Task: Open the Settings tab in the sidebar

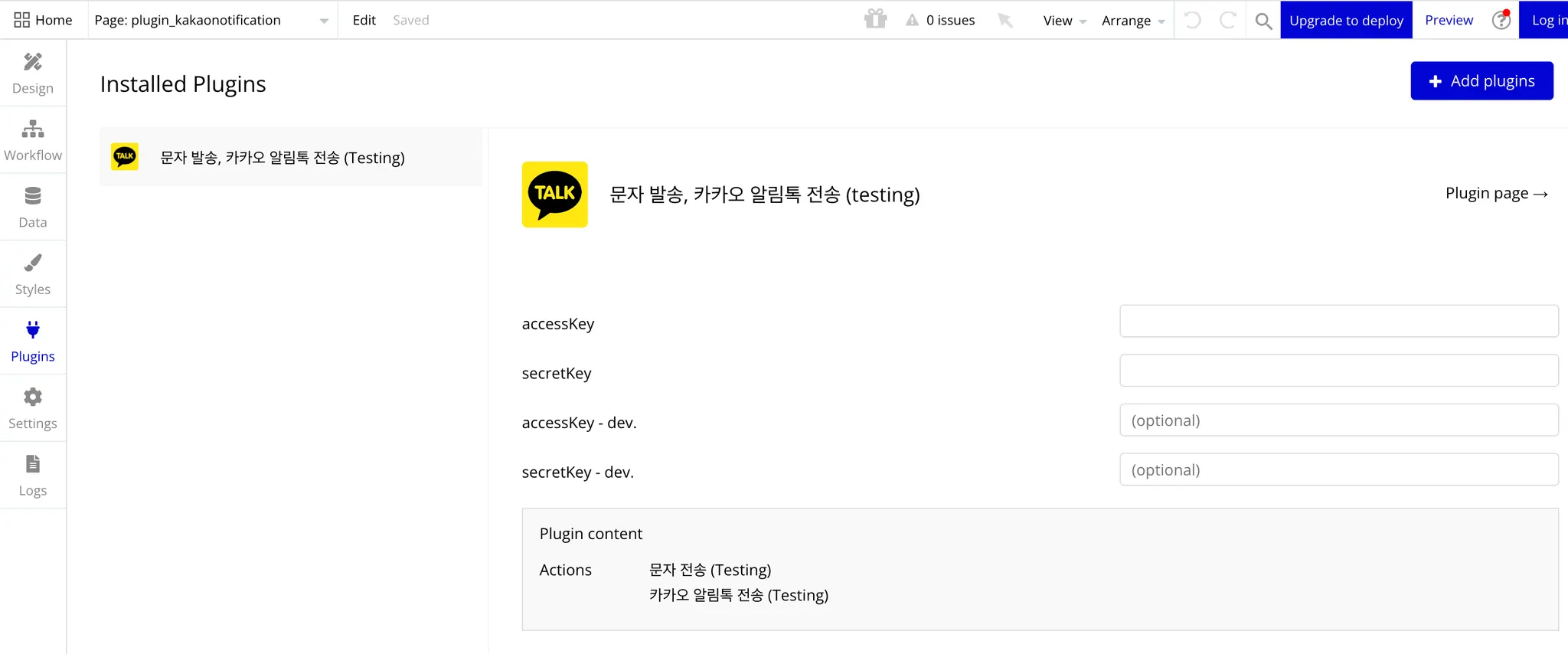Action: tap(33, 409)
